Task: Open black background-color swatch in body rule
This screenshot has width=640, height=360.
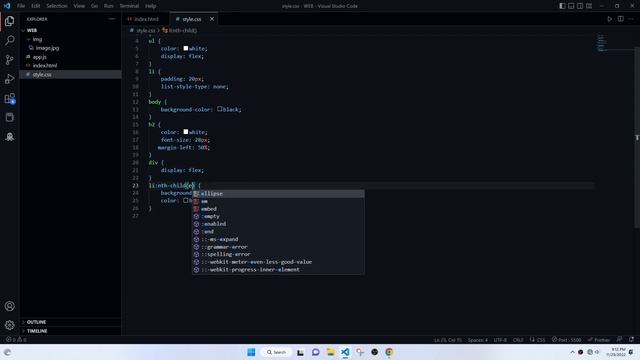Action: click(220, 109)
